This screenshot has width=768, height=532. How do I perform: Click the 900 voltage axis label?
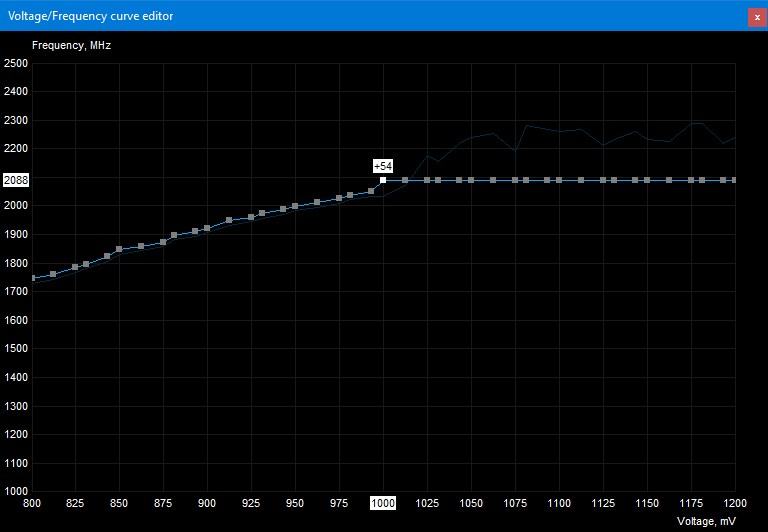coord(207,503)
